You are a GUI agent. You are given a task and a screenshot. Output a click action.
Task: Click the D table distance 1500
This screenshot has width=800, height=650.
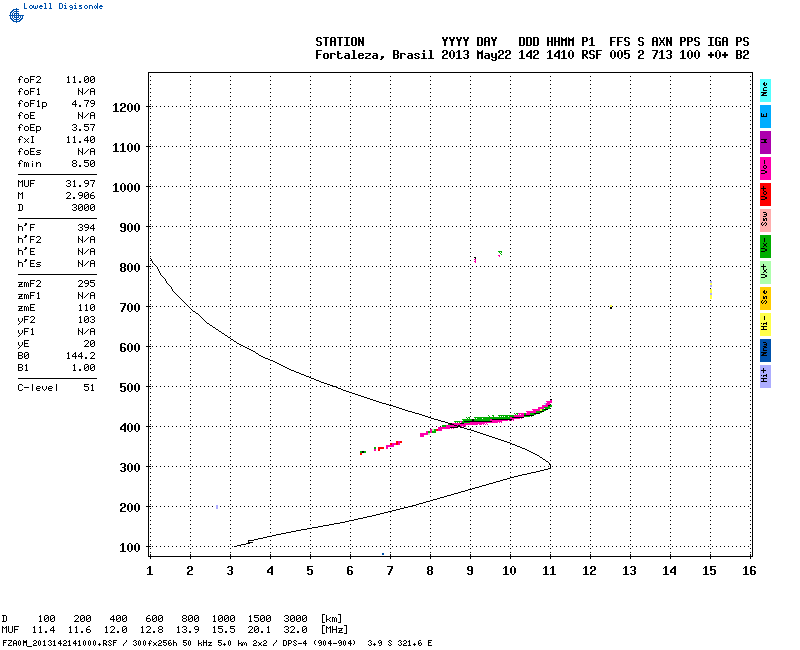click(259, 619)
